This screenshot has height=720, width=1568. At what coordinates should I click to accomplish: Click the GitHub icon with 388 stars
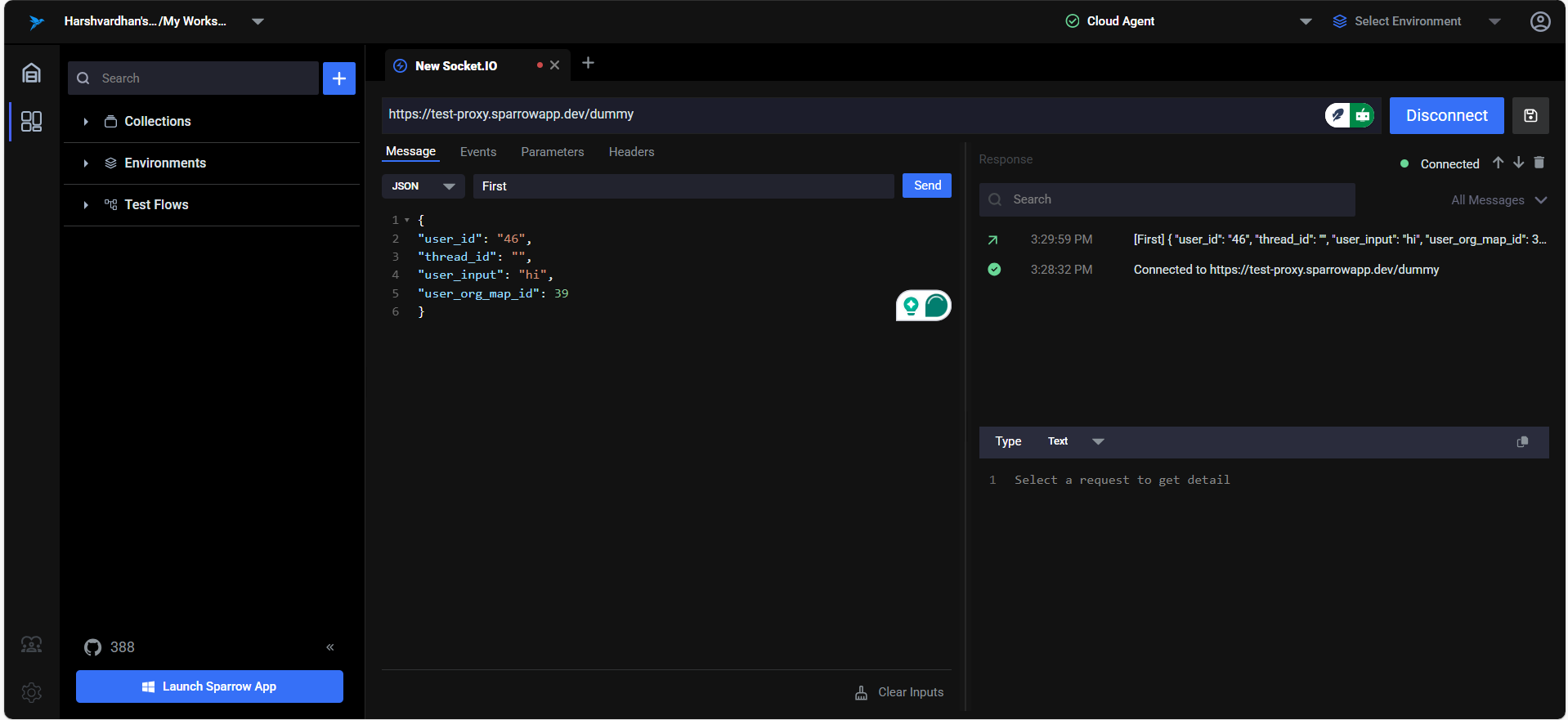pyautogui.click(x=93, y=647)
